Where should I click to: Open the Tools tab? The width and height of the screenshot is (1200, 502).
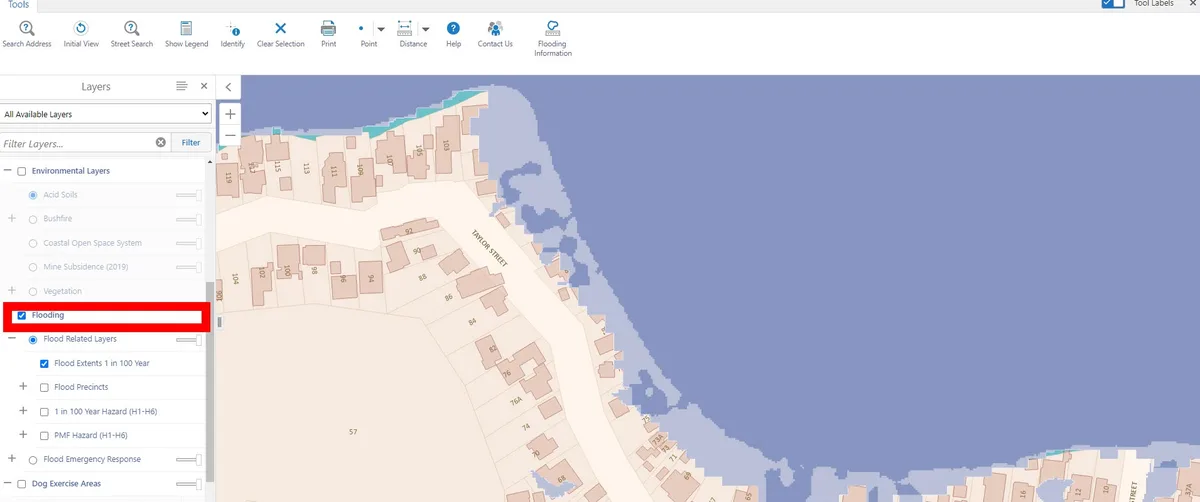click(x=18, y=4)
